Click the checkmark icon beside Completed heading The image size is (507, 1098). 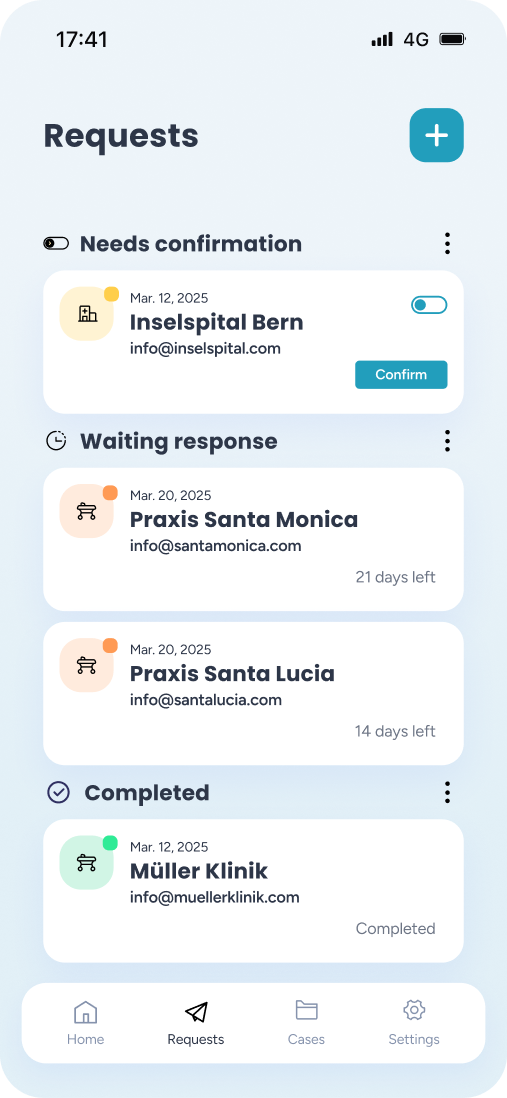[58, 792]
